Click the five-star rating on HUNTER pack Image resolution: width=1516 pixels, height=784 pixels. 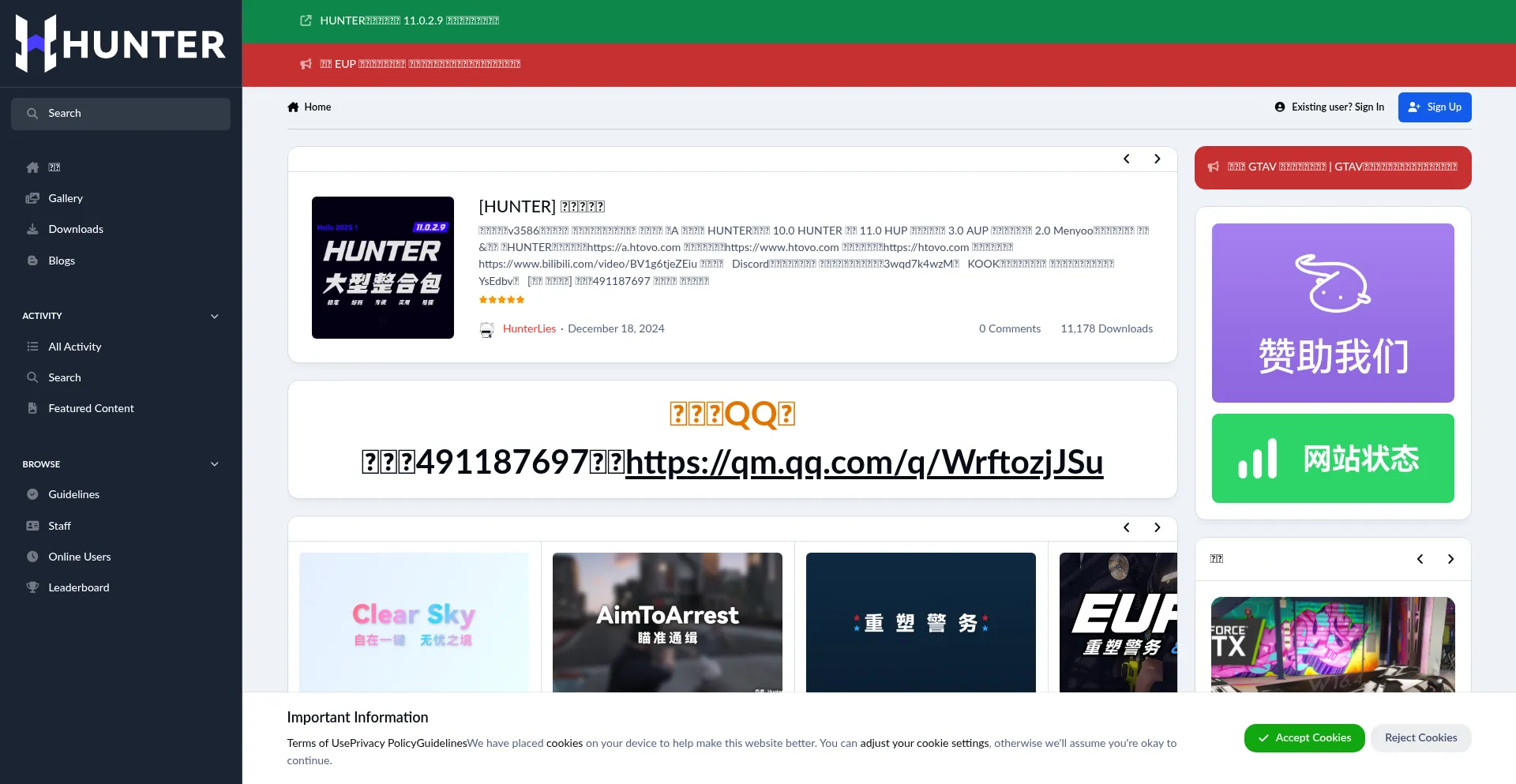click(501, 300)
